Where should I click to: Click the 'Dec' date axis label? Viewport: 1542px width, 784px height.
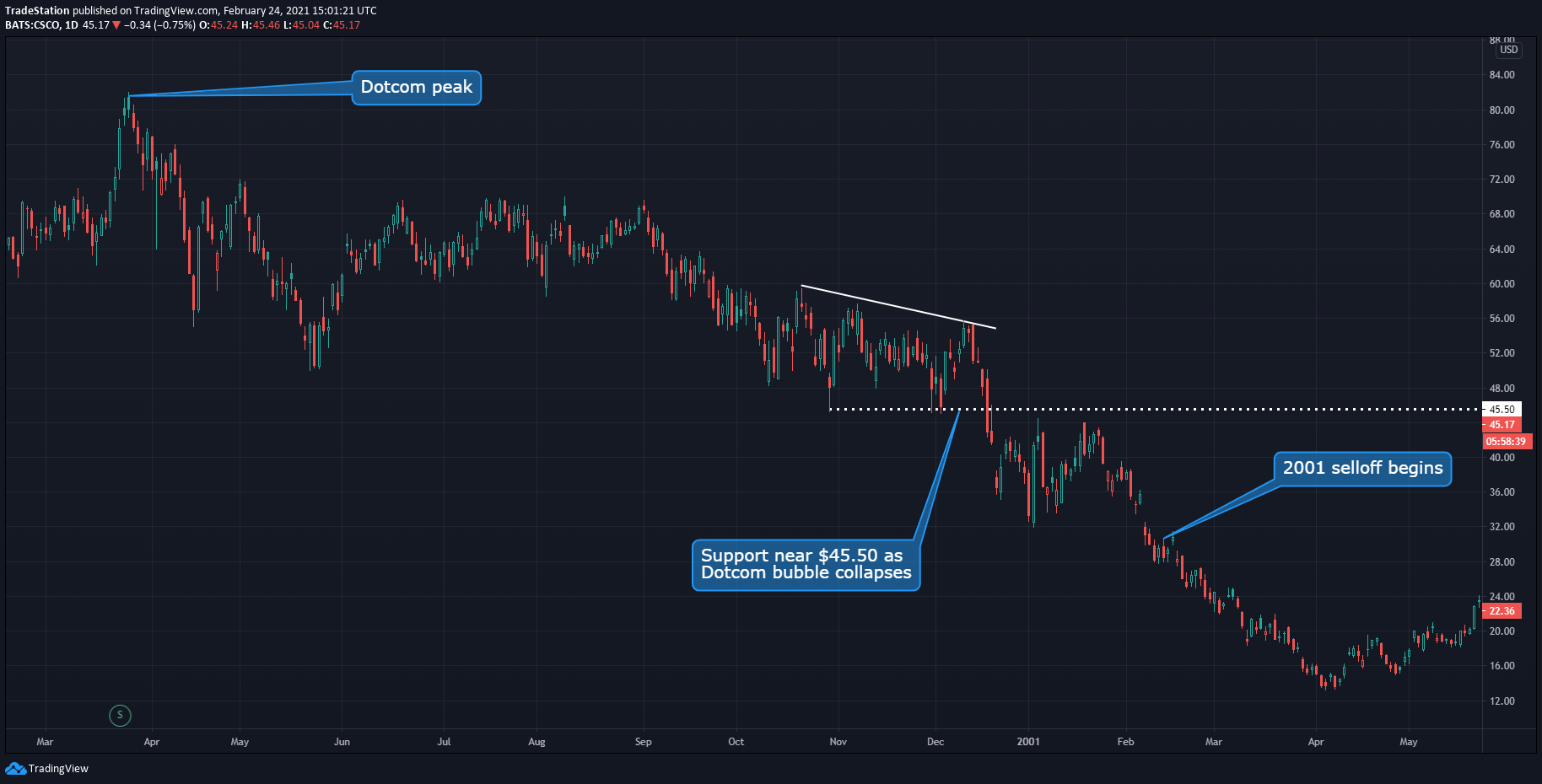pyautogui.click(x=935, y=742)
